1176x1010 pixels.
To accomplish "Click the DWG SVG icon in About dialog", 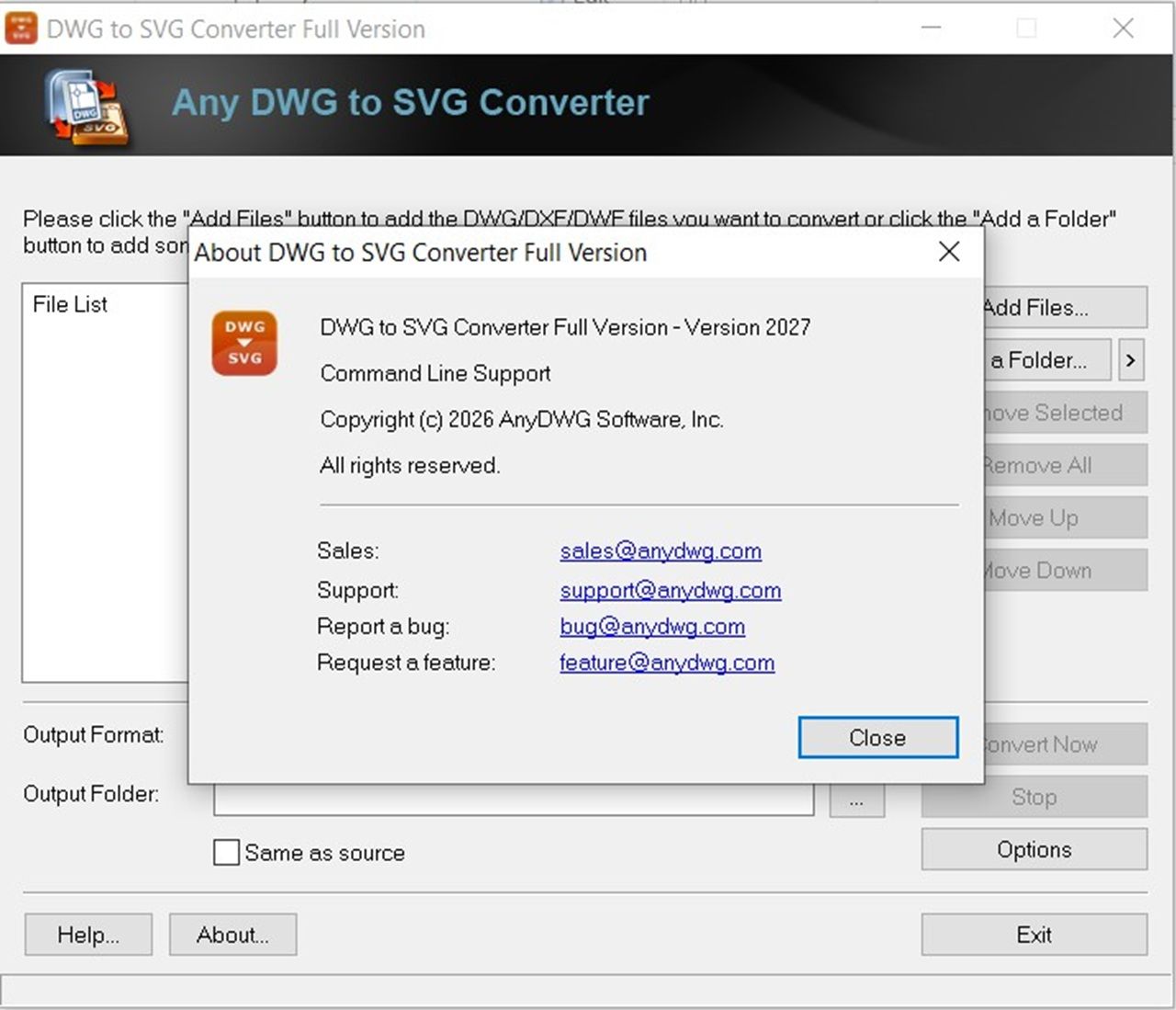I will coord(244,343).
